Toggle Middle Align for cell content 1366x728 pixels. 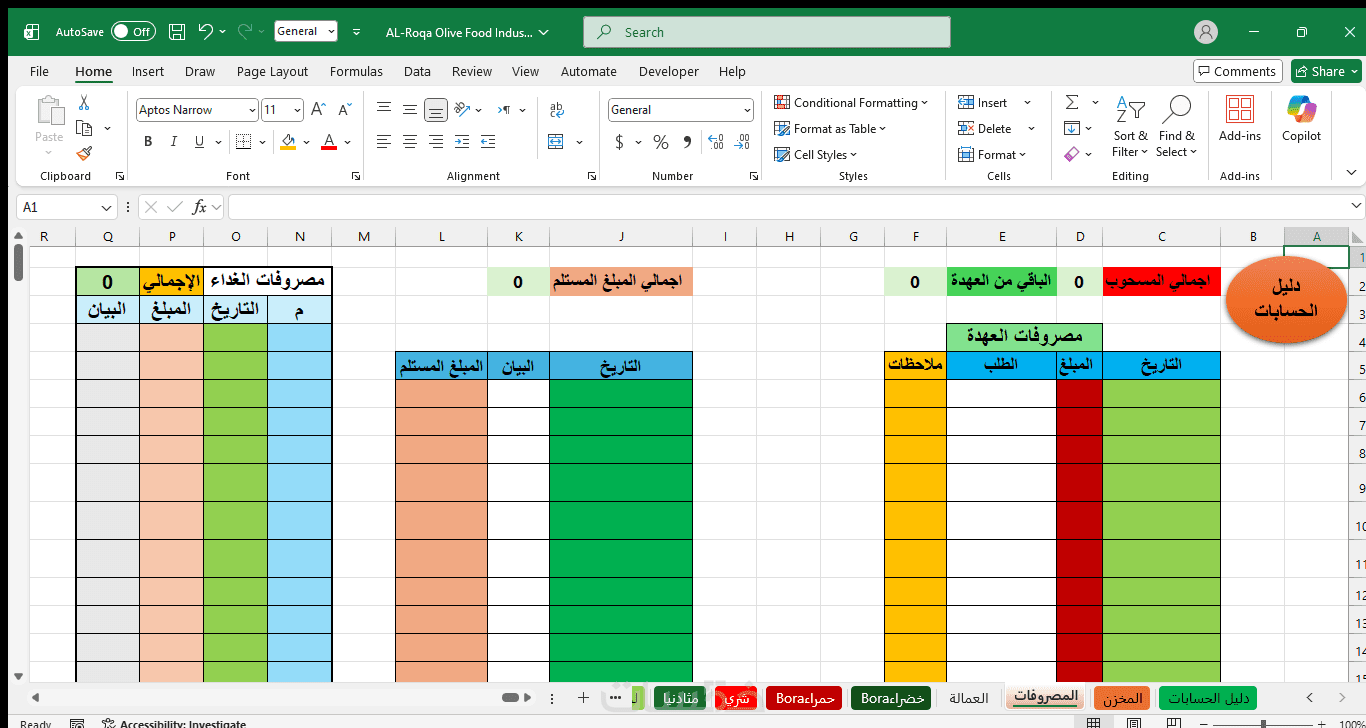410,110
